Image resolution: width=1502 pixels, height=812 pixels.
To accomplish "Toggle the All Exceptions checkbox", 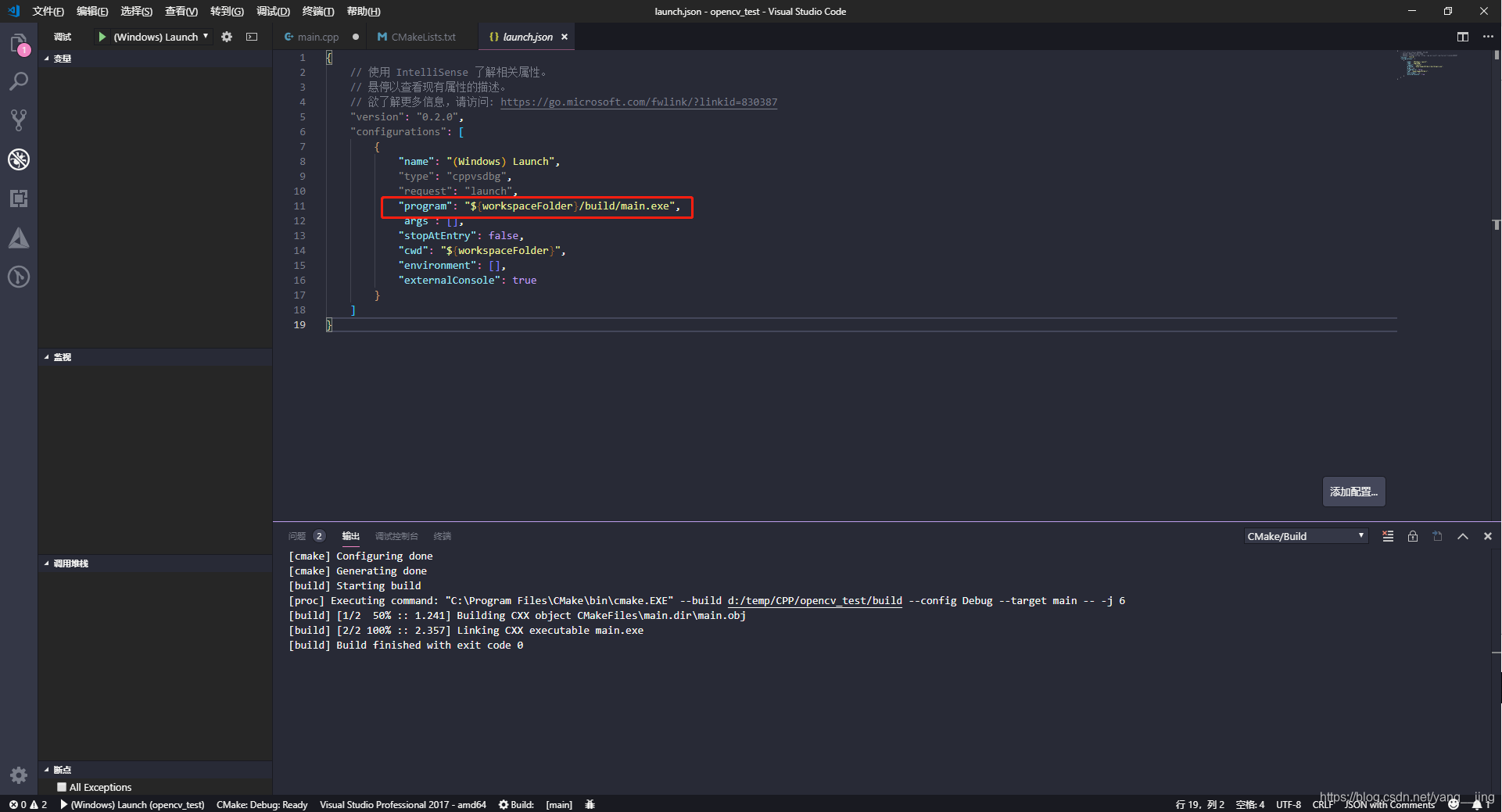I will tap(62, 787).
